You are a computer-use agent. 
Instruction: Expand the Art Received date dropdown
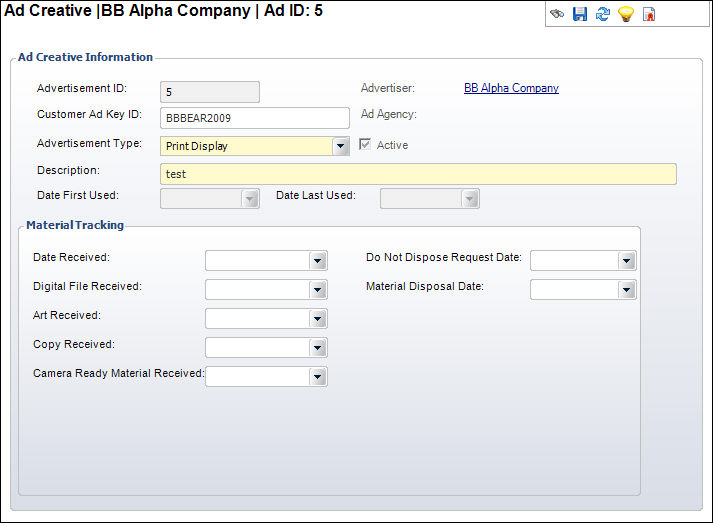pyautogui.click(x=318, y=319)
